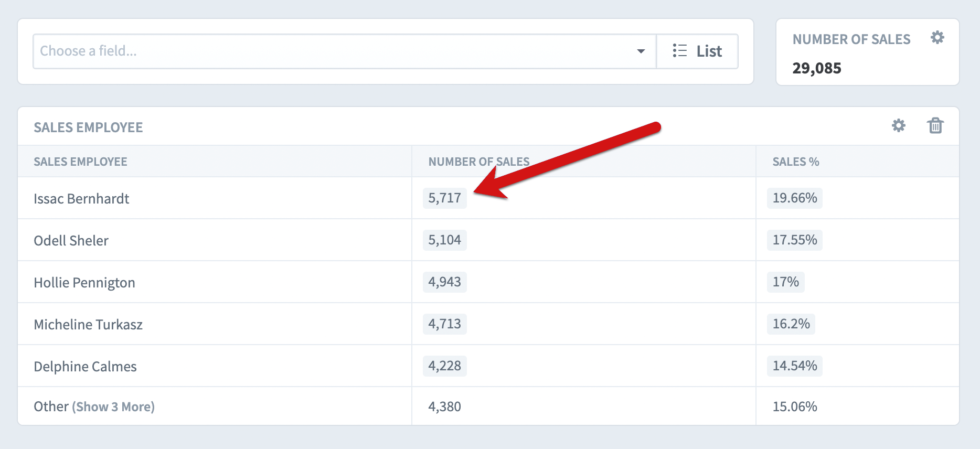The width and height of the screenshot is (980, 449).
Task: Expand the Choose a field dropdown arrow
Action: (x=641, y=52)
